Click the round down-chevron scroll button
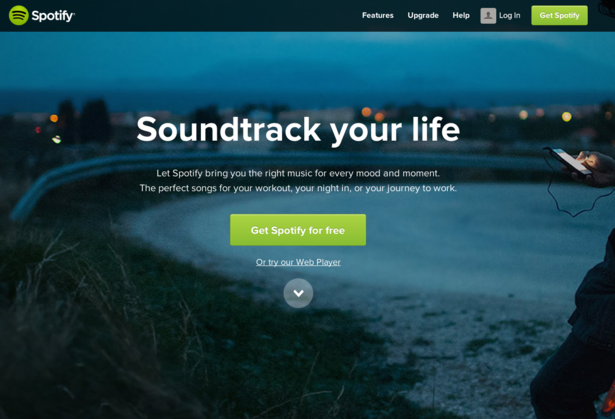 click(298, 293)
